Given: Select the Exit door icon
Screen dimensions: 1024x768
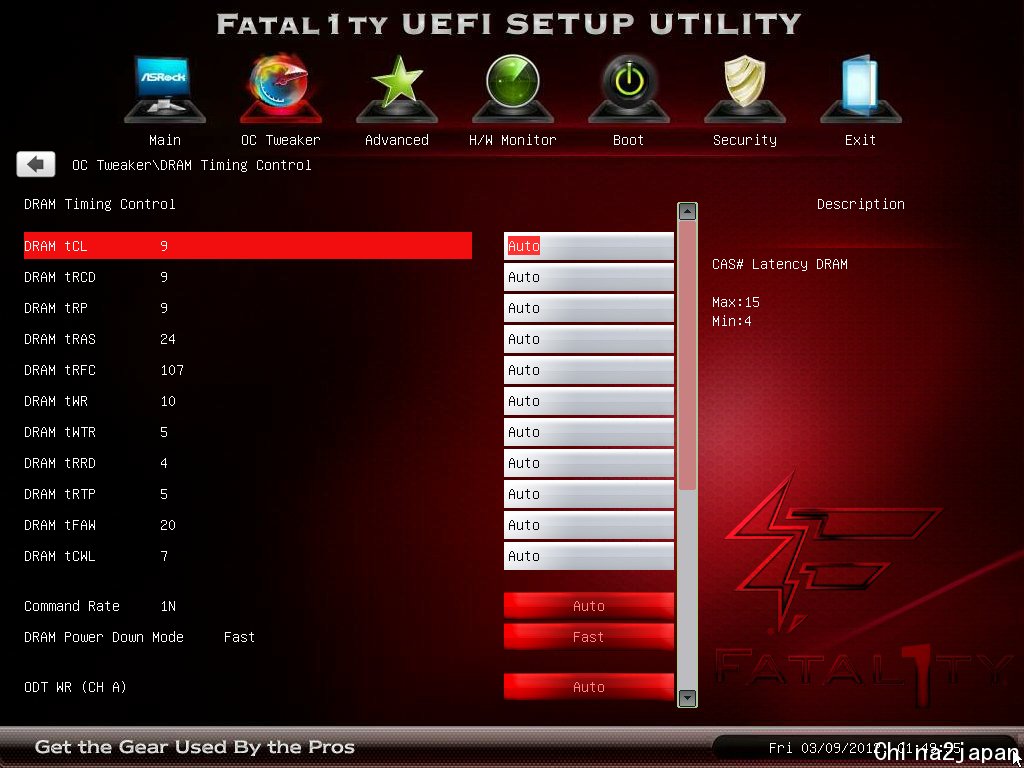Looking at the screenshot, I should click(860, 89).
